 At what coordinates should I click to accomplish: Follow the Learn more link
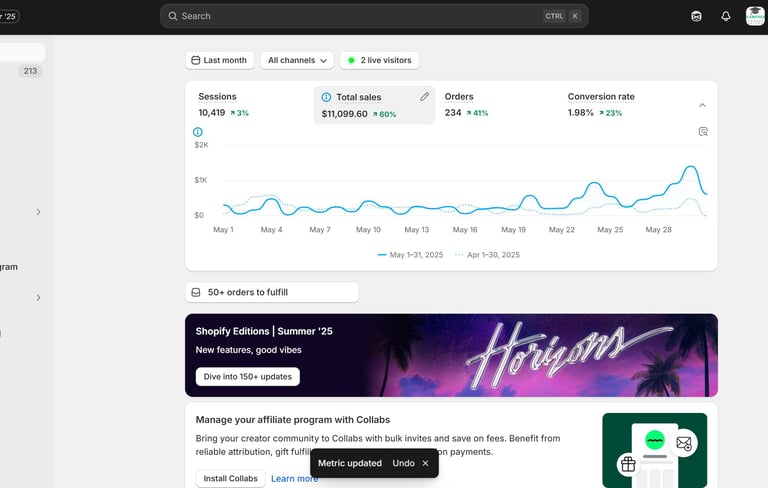[294, 478]
